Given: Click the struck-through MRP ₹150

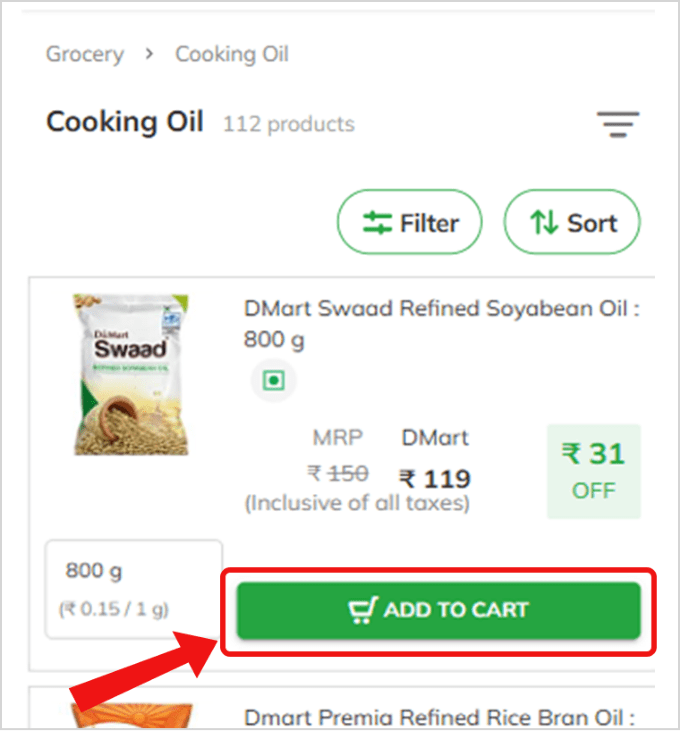Looking at the screenshot, I should [x=338, y=473].
